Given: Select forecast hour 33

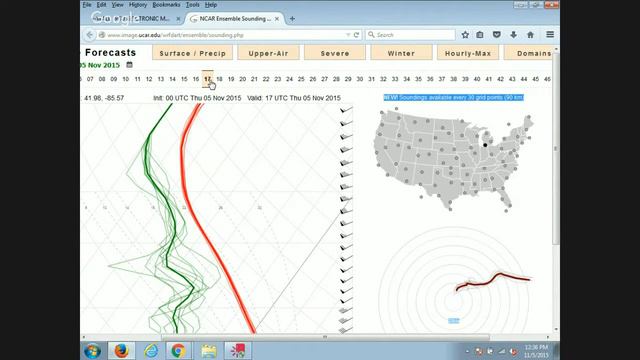Looking at the screenshot, I should 395,79.
